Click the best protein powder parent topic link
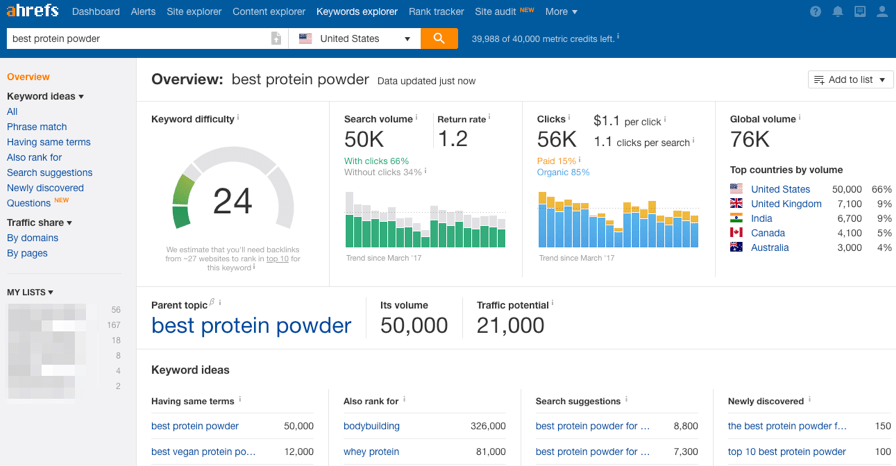The width and height of the screenshot is (896, 466). coord(251,326)
